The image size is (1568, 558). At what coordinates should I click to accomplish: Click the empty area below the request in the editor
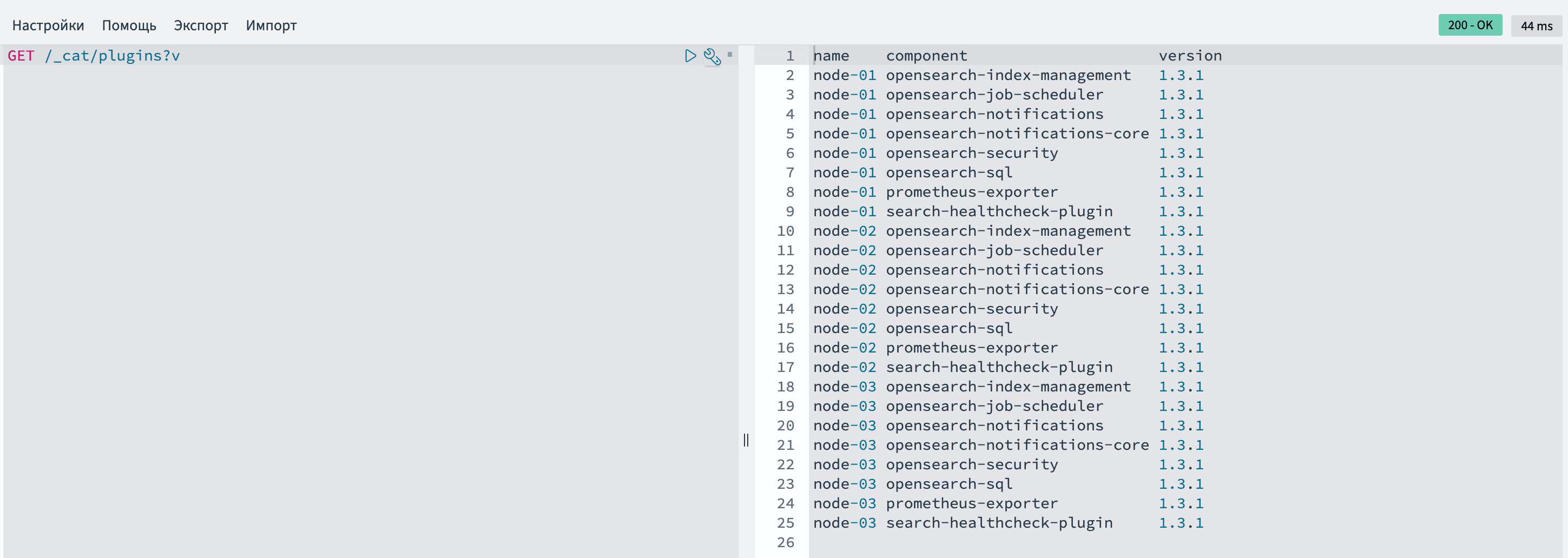tap(365, 304)
